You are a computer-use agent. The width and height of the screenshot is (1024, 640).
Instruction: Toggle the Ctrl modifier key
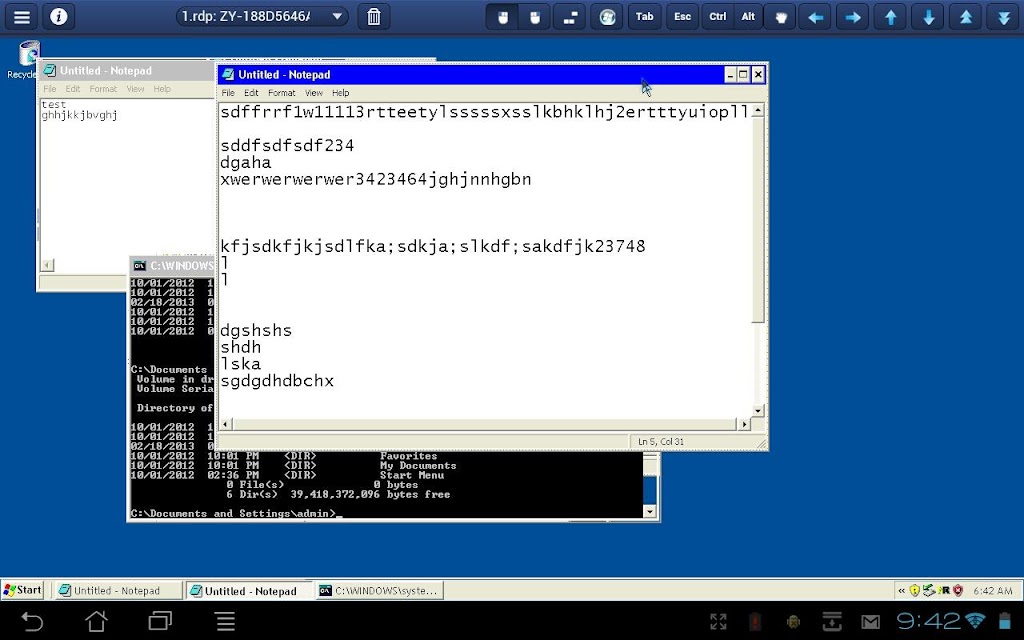(x=718, y=17)
